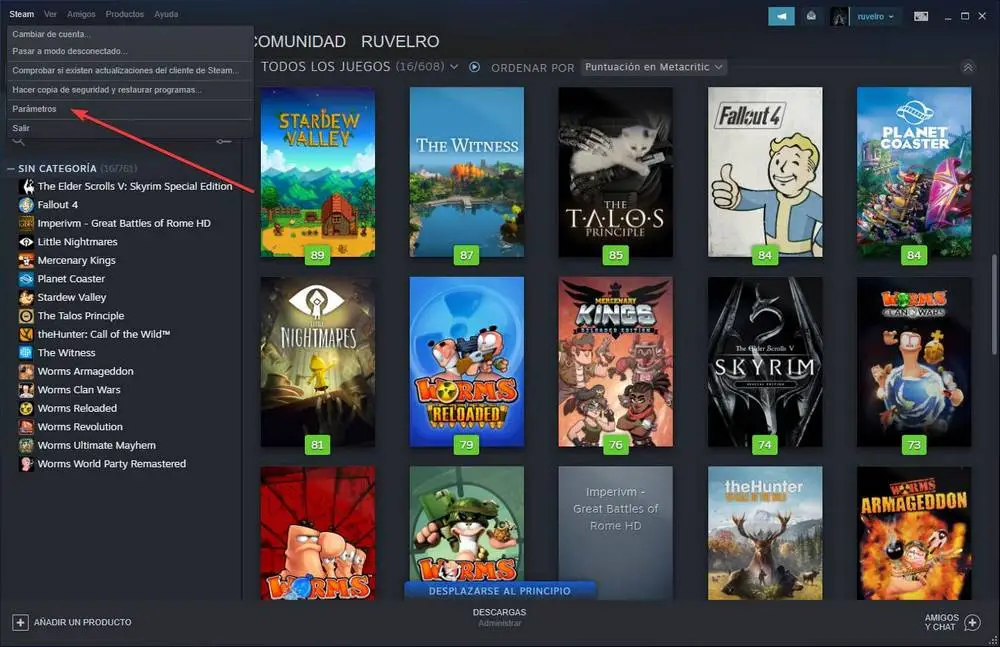Click the play icon beside Todos los juegos
Screen dimensions: 1000x647
pyautogui.click(x=474, y=67)
